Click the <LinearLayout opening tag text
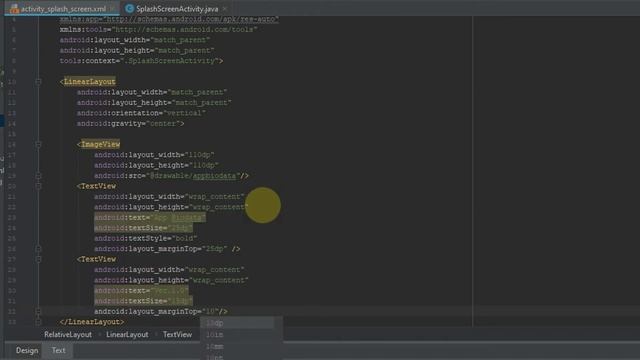The height and width of the screenshot is (360, 640). click(x=88, y=82)
